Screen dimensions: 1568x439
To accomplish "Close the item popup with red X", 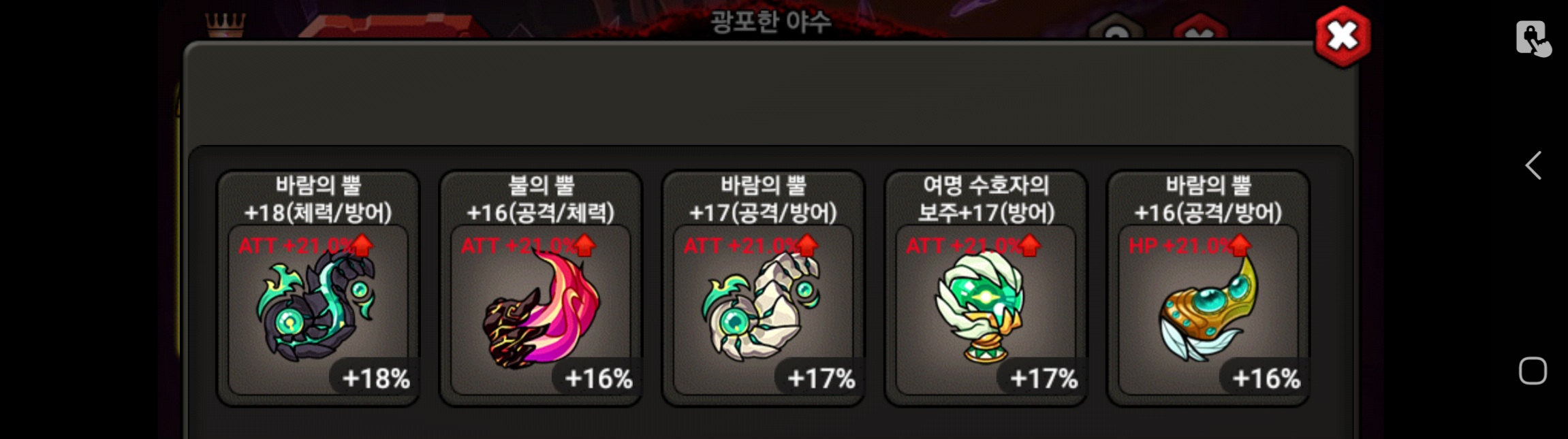I will pos(1342,37).
